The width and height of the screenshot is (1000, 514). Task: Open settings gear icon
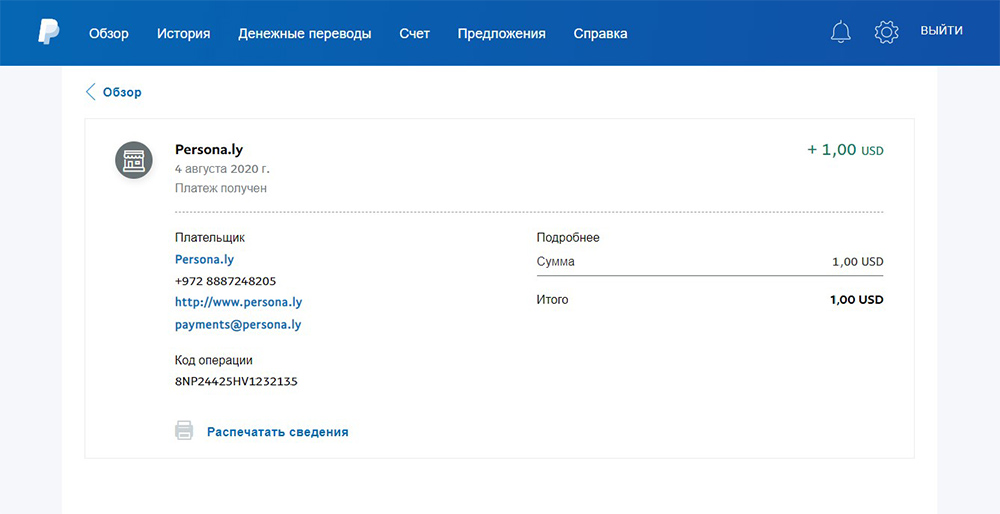(x=886, y=32)
